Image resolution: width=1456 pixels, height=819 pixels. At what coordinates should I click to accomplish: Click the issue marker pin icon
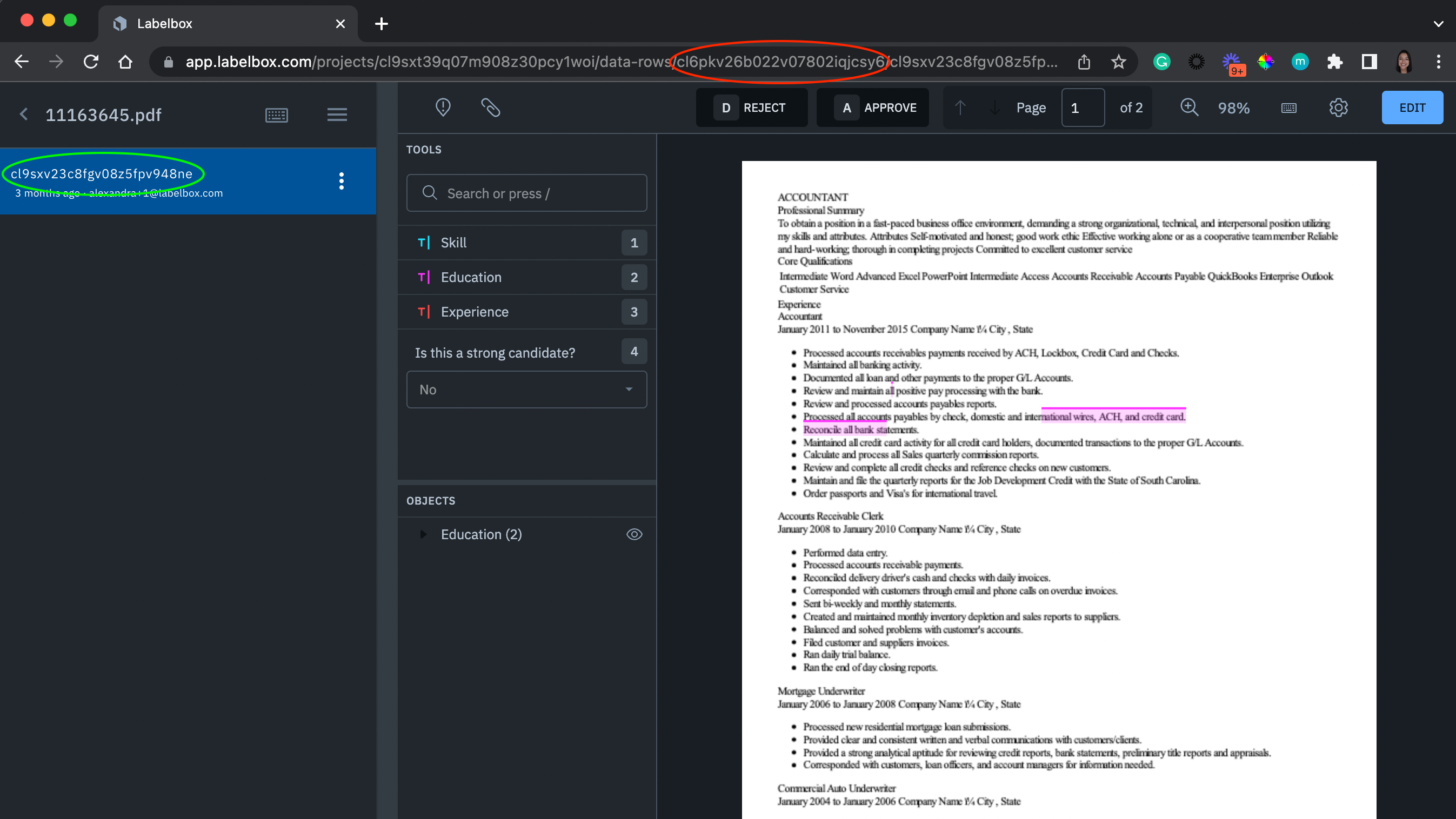pyautogui.click(x=443, y=108)
